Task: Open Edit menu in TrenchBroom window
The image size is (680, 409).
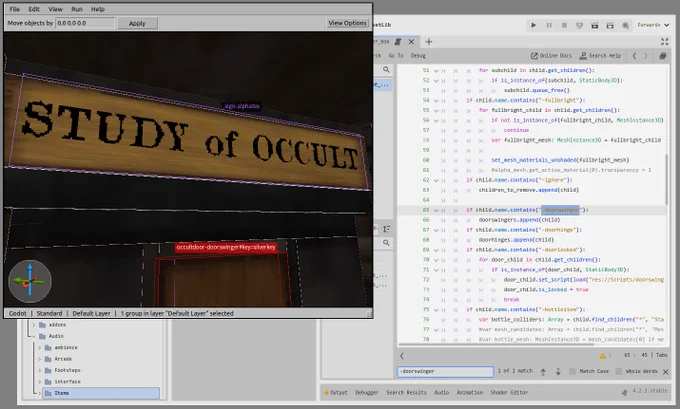Action: 34,9
